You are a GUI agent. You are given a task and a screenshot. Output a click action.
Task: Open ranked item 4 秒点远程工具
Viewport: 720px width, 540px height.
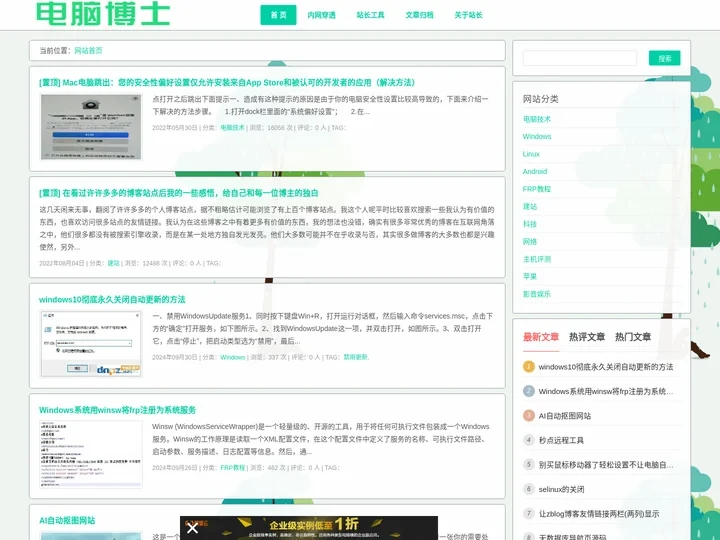(561, 440)
